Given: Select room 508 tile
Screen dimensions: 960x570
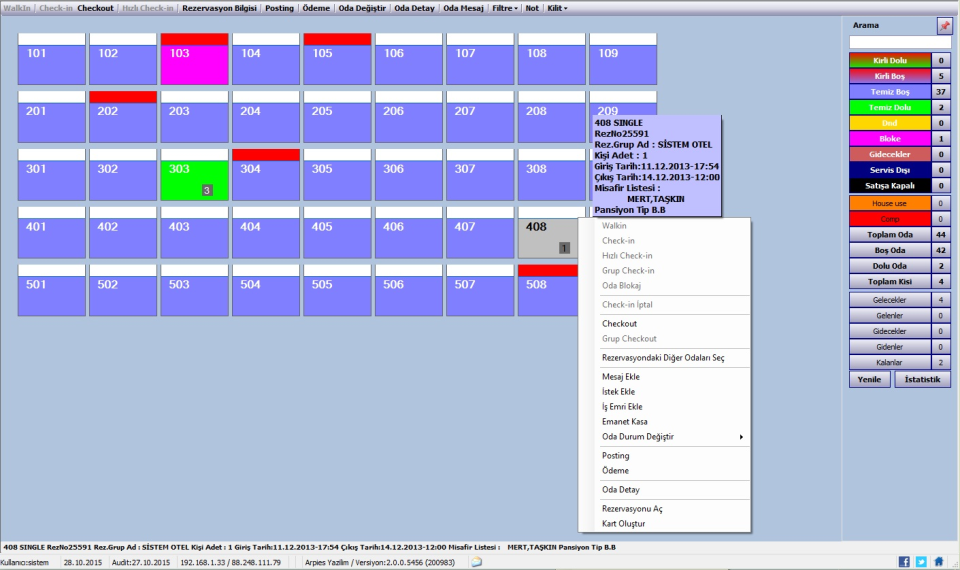Looking at the screenshot, I should point(548,290).
